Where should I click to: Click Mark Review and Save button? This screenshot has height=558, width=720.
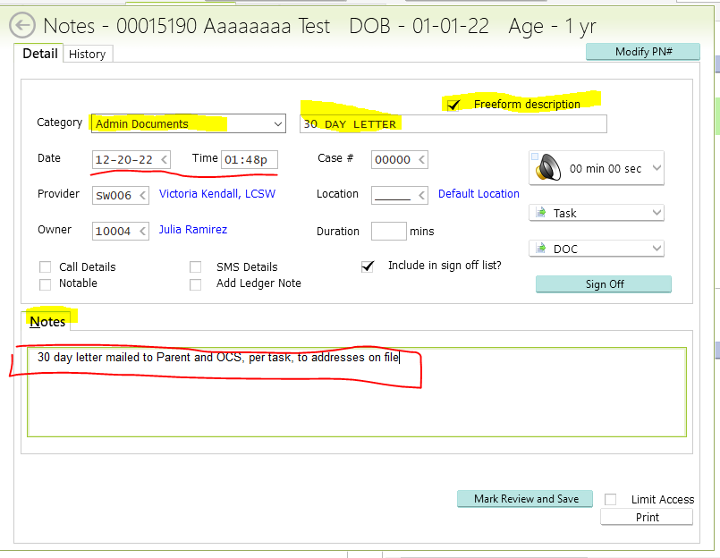[x=525, y=499]
